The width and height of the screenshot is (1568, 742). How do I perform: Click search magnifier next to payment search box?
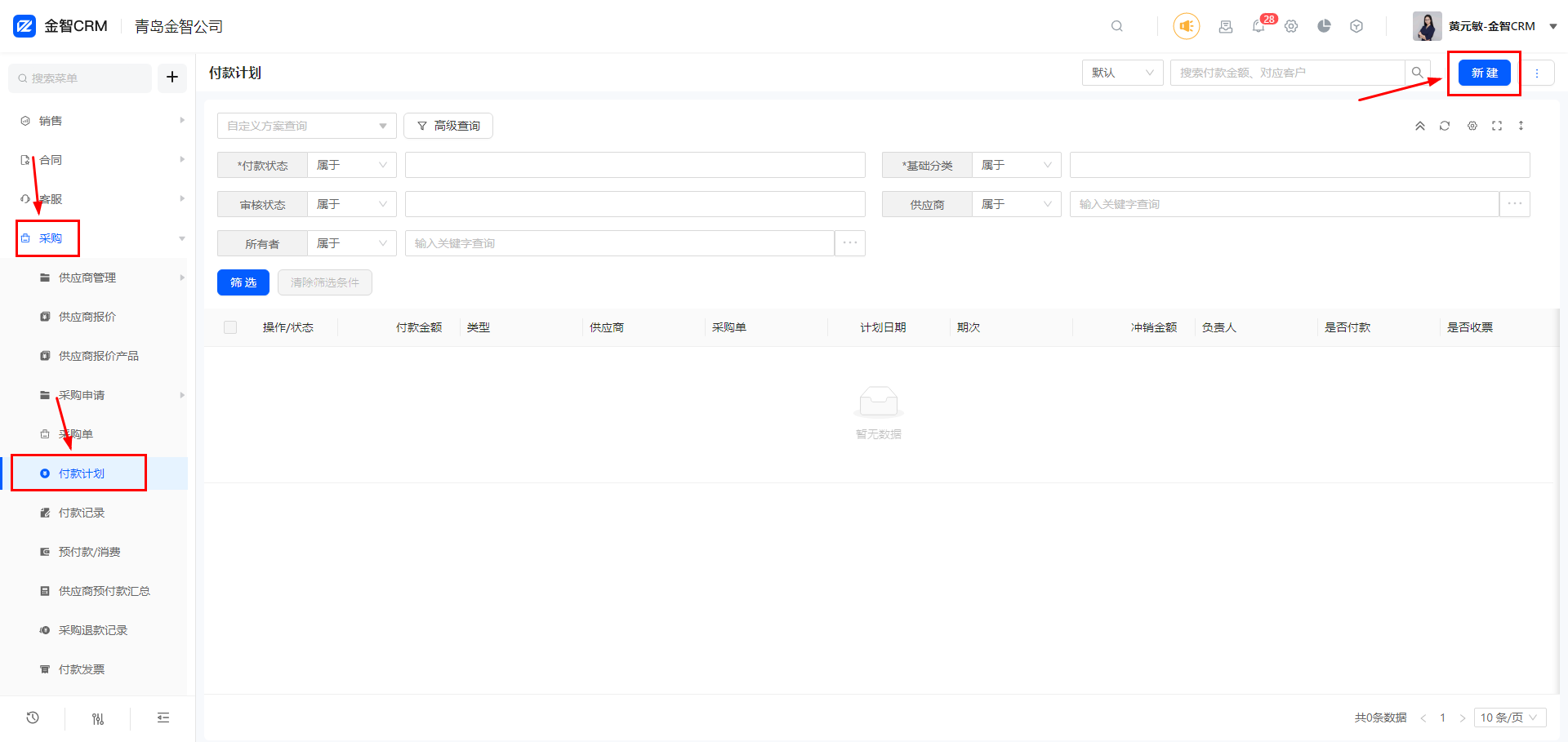pyautogui.click(x=1418, y=73)
